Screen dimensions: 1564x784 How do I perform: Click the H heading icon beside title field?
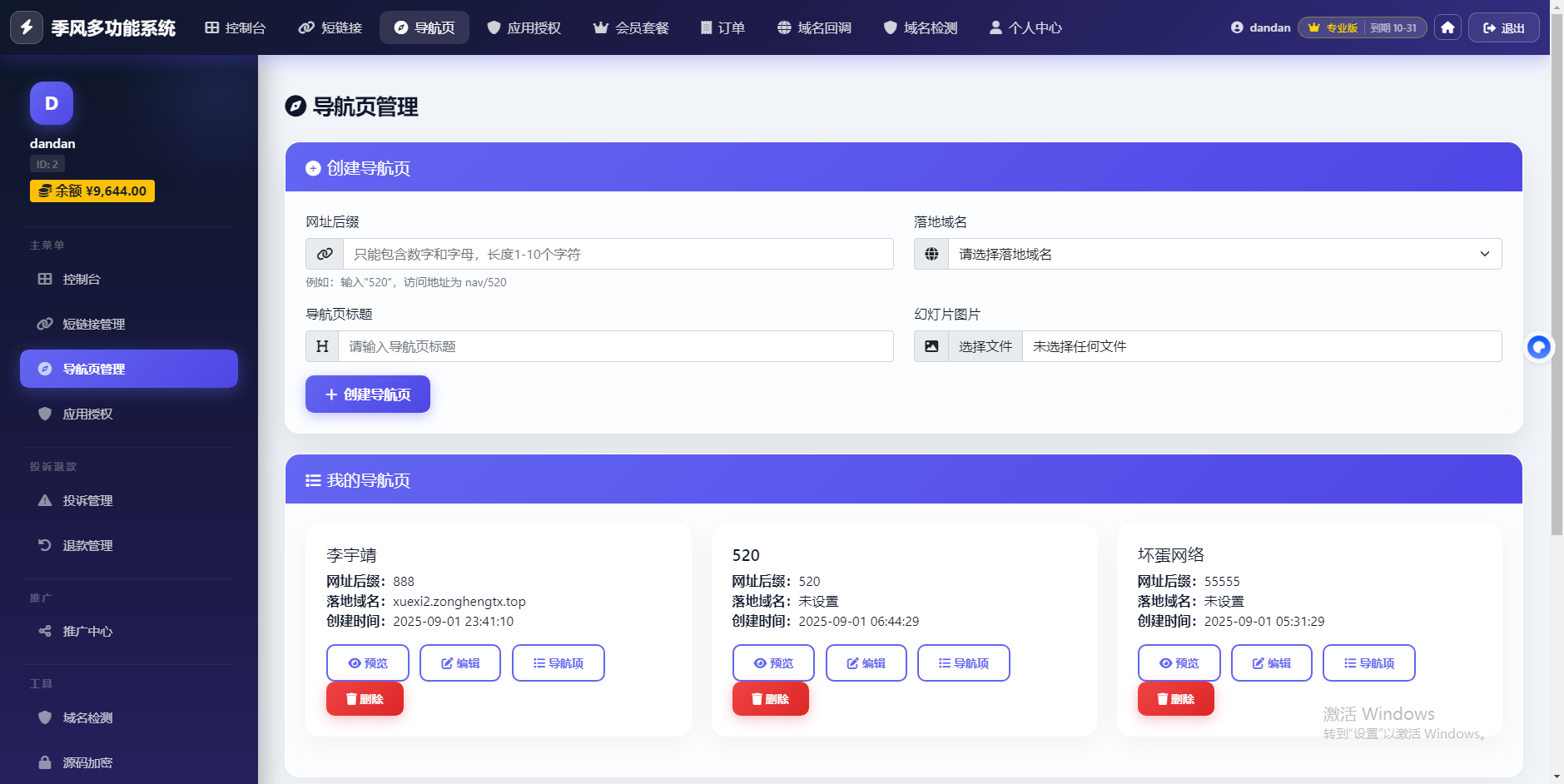click(x=322, y=346)
